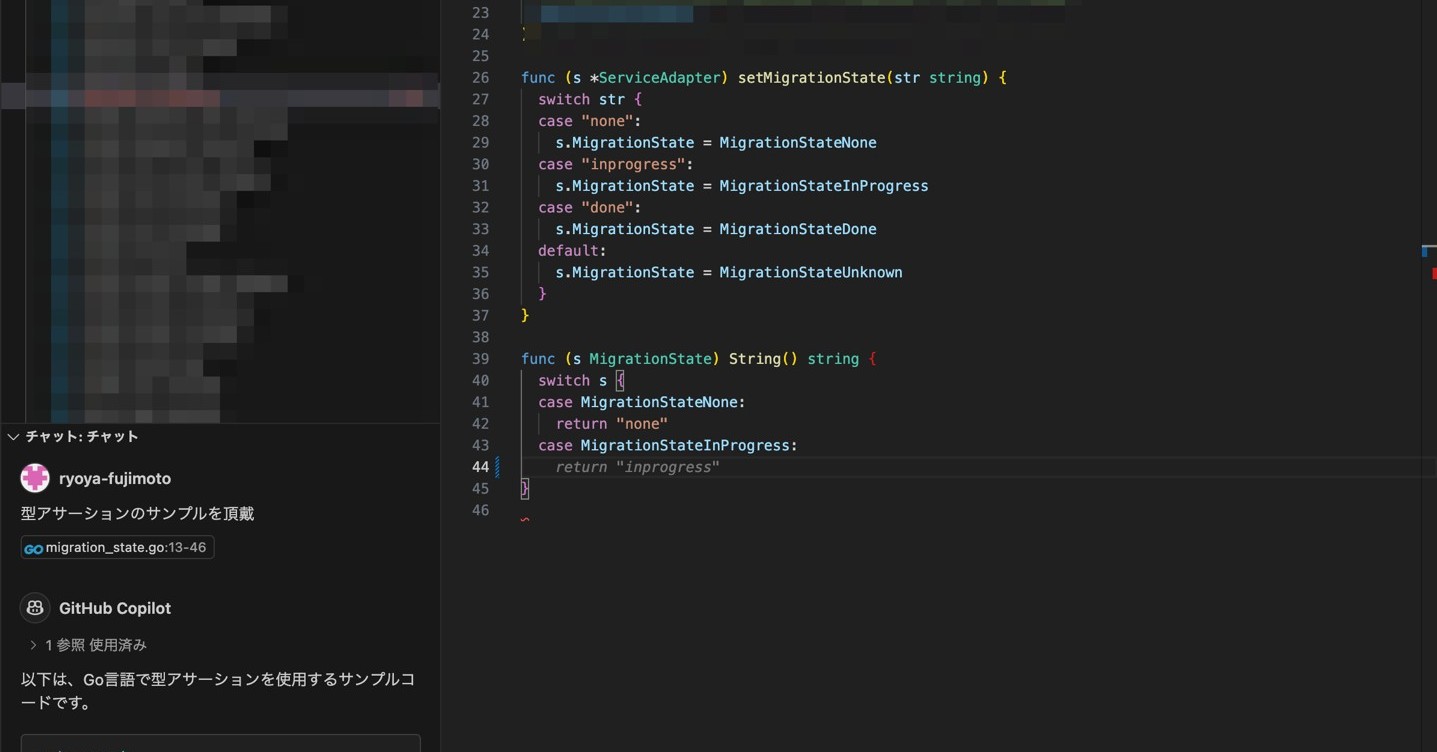Click the red error marker in overview ruler
1437x752 pixels.
1433,273
